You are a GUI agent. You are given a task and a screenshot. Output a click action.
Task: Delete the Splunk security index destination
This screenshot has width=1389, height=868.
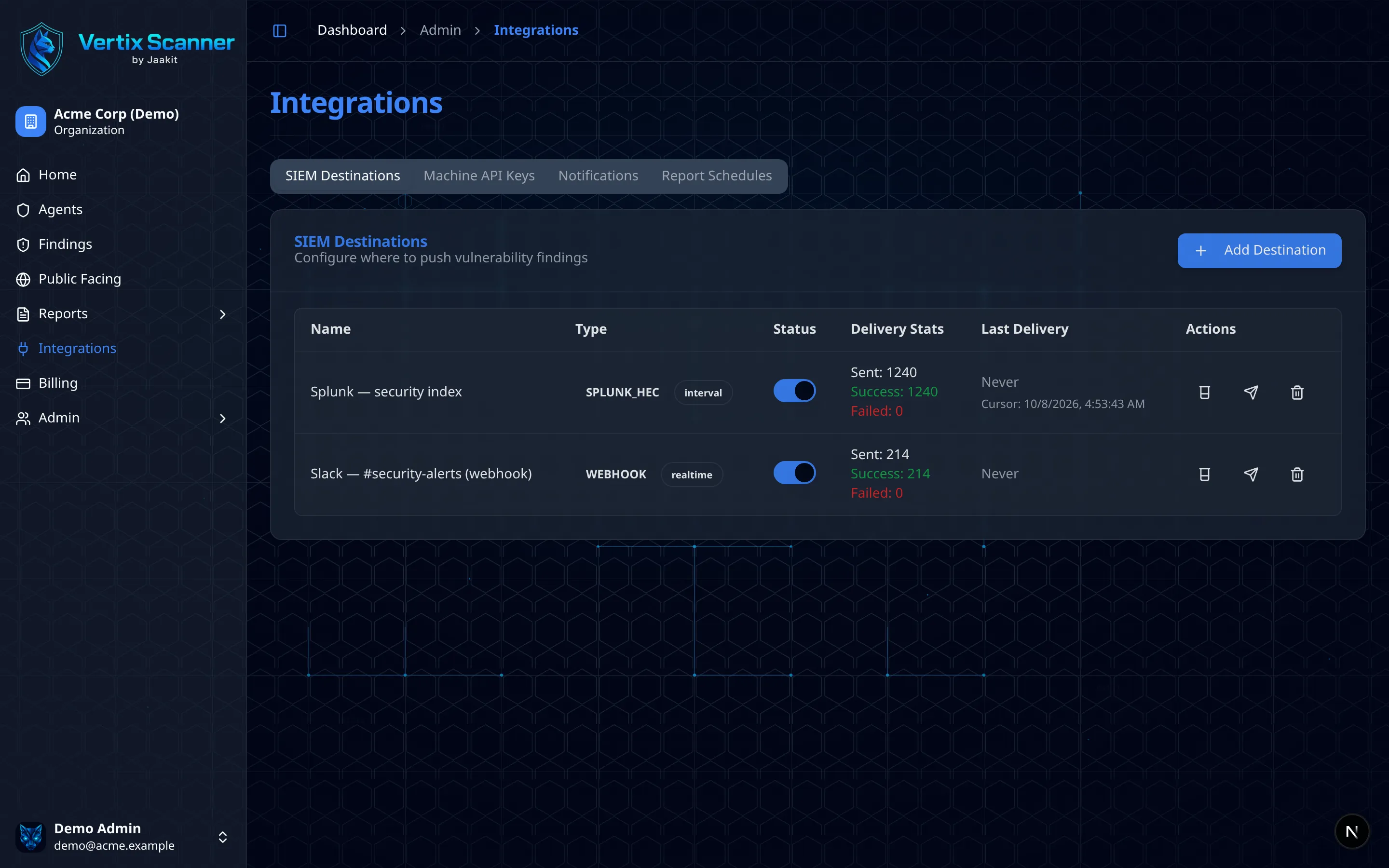click(1297, 392)
